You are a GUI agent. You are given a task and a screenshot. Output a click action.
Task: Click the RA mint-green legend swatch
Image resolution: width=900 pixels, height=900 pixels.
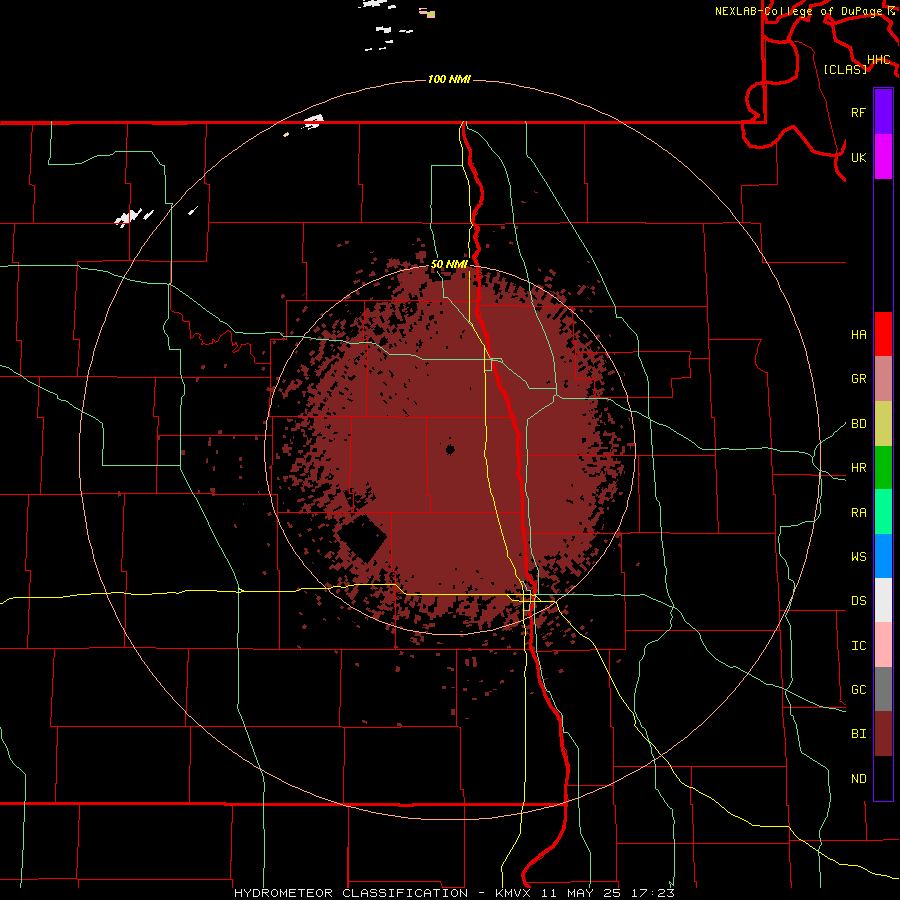point(883,512)
